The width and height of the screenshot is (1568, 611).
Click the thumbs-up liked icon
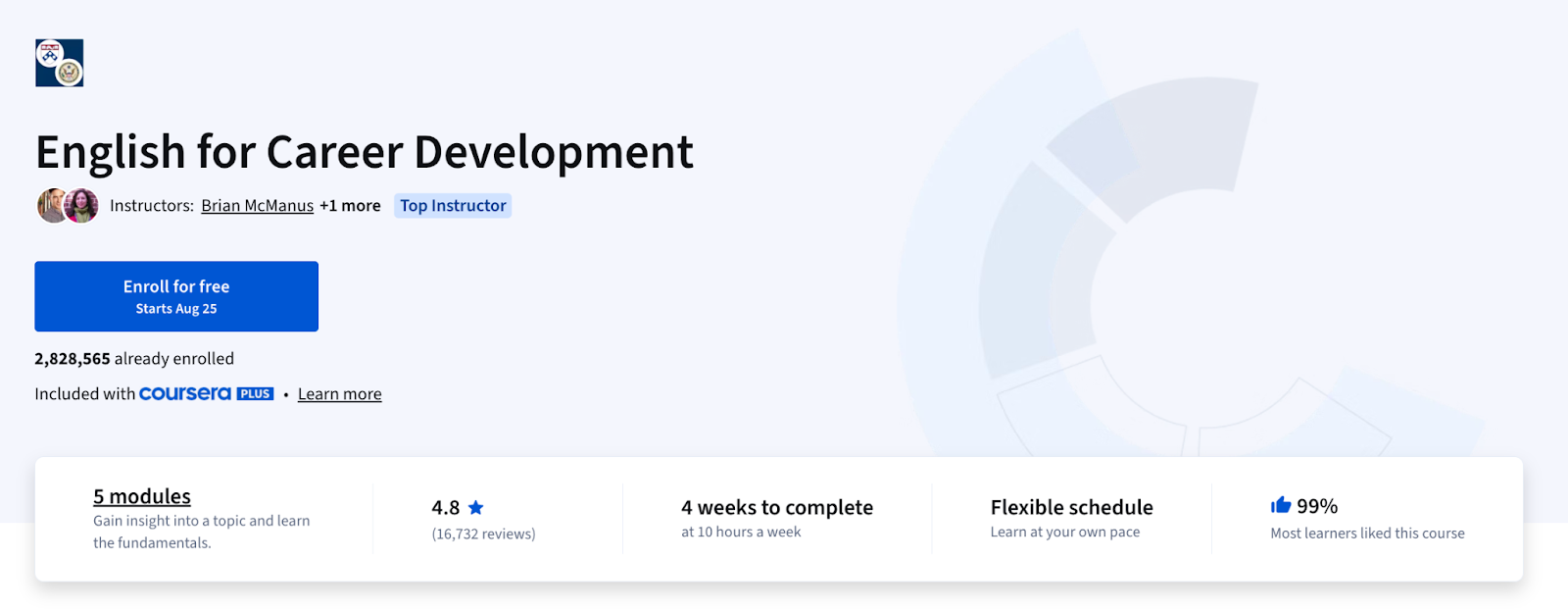1280,505
